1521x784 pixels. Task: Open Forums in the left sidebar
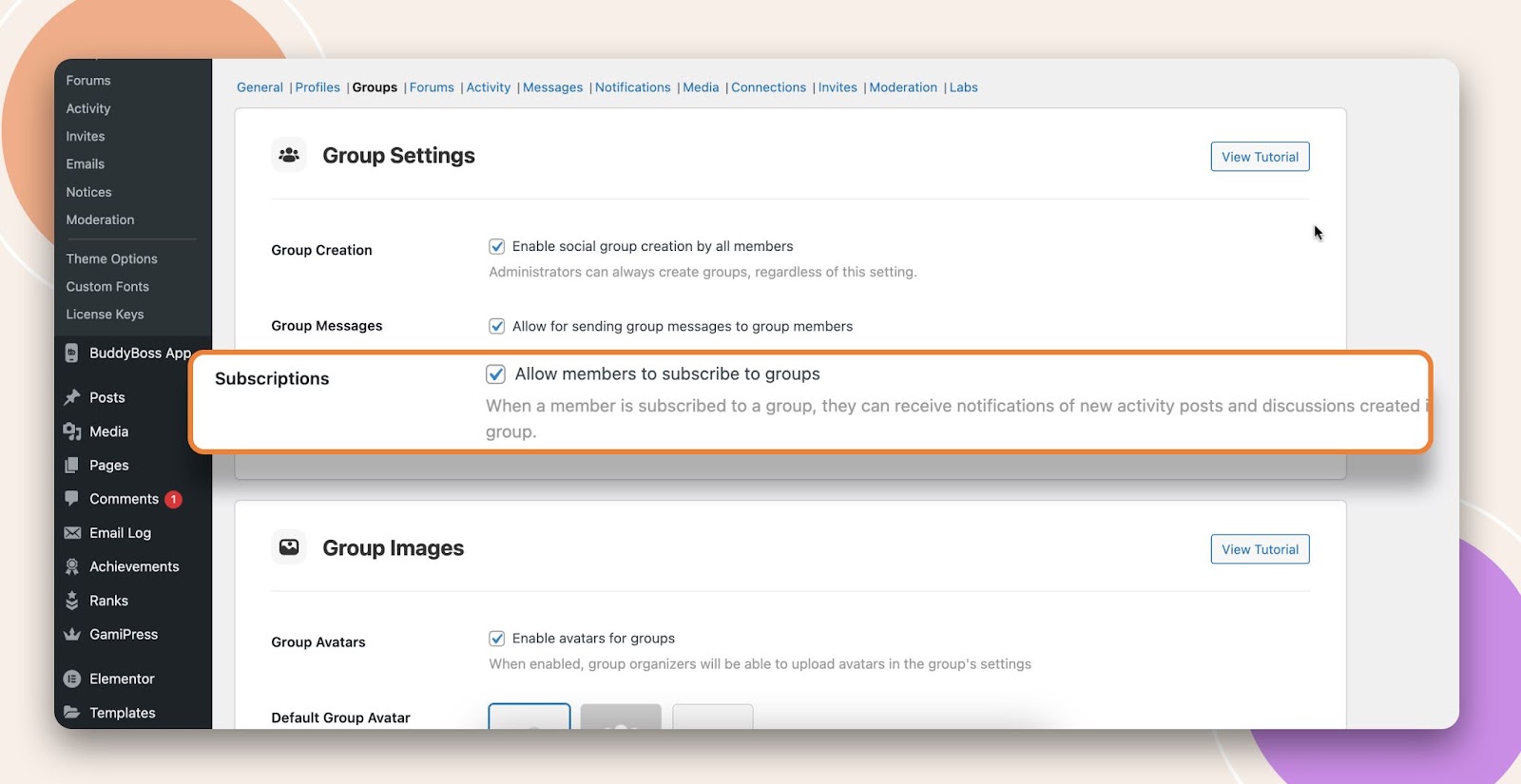pyautogui.click(x=88, y=81)
